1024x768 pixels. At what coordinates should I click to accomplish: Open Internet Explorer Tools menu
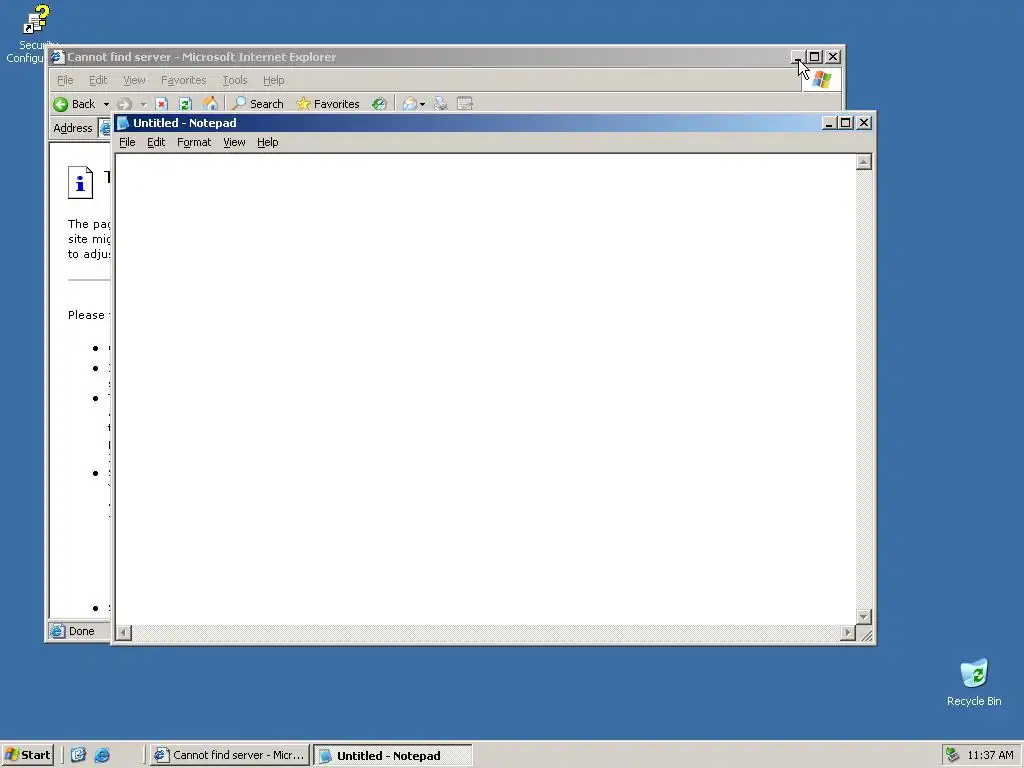point(234,80)
